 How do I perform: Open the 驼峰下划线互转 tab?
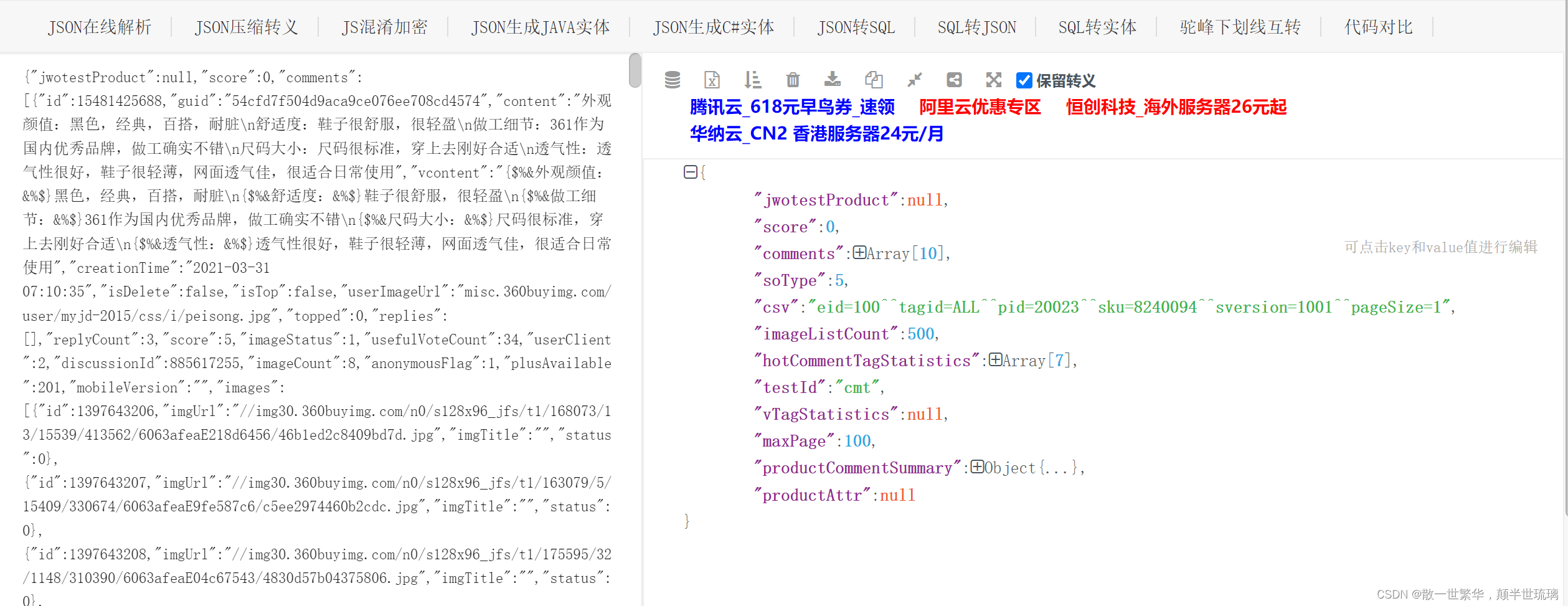click(x=1240, y=27)
